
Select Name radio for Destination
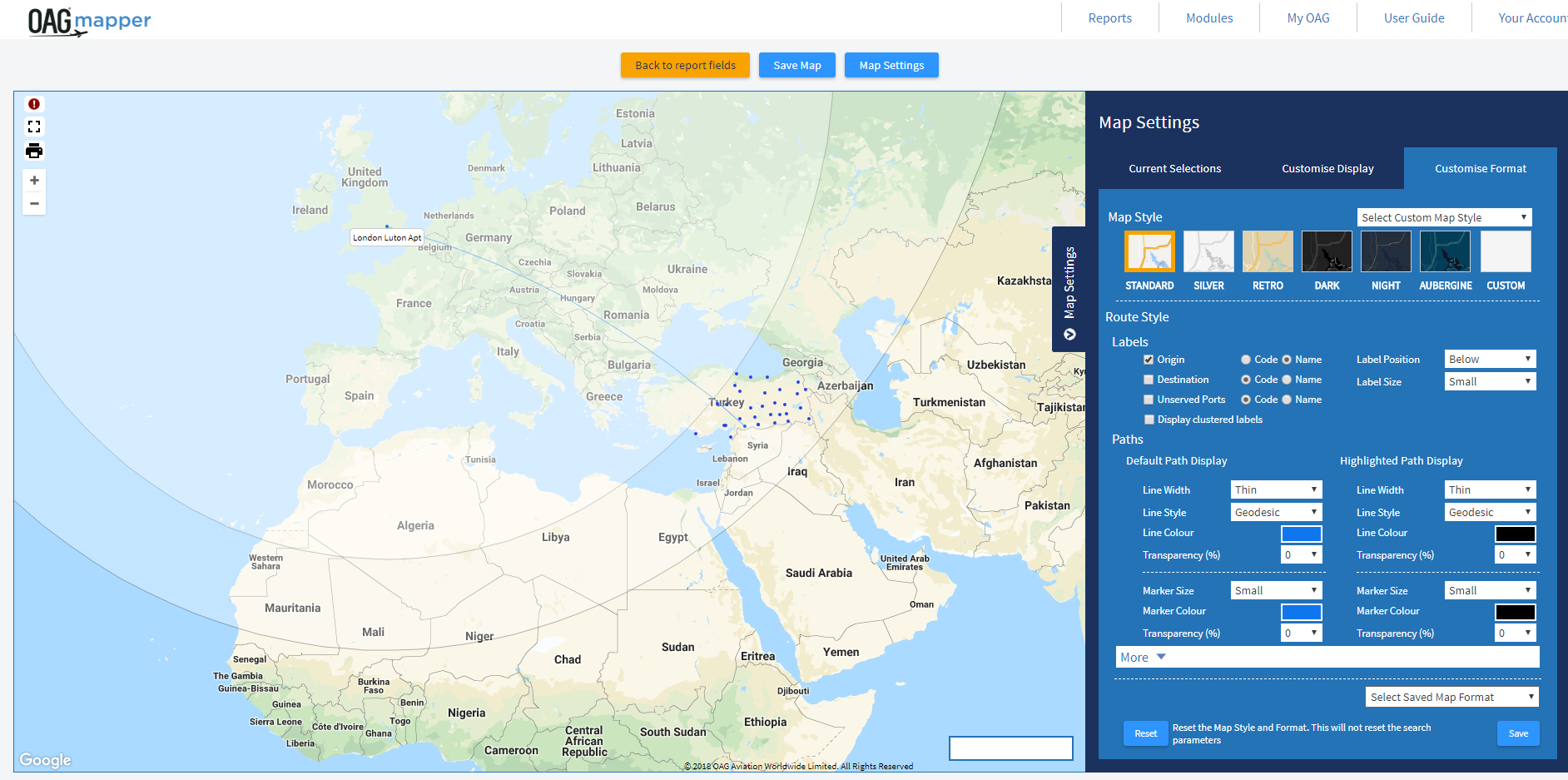point(1287,380)
